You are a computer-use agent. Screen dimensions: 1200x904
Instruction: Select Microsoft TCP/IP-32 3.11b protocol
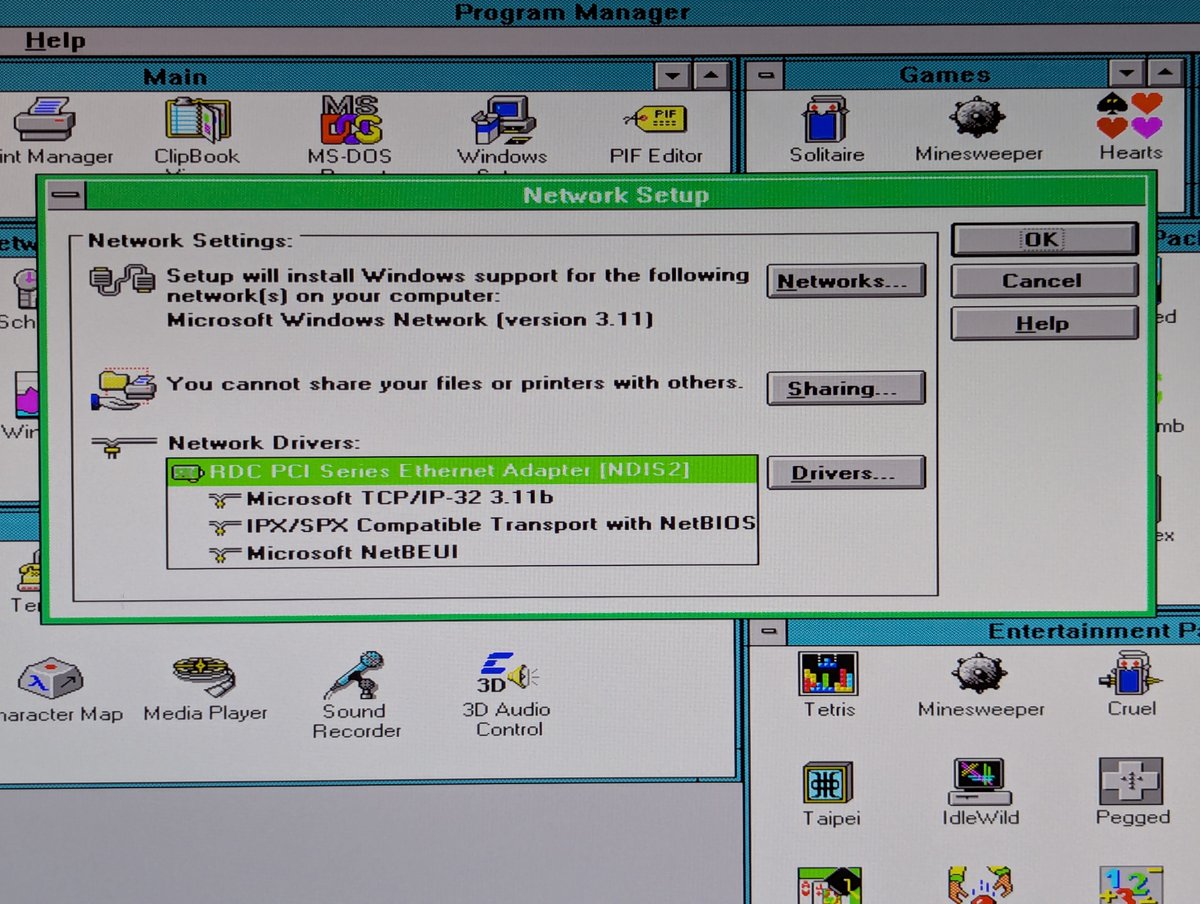click(x=463, y=498)
